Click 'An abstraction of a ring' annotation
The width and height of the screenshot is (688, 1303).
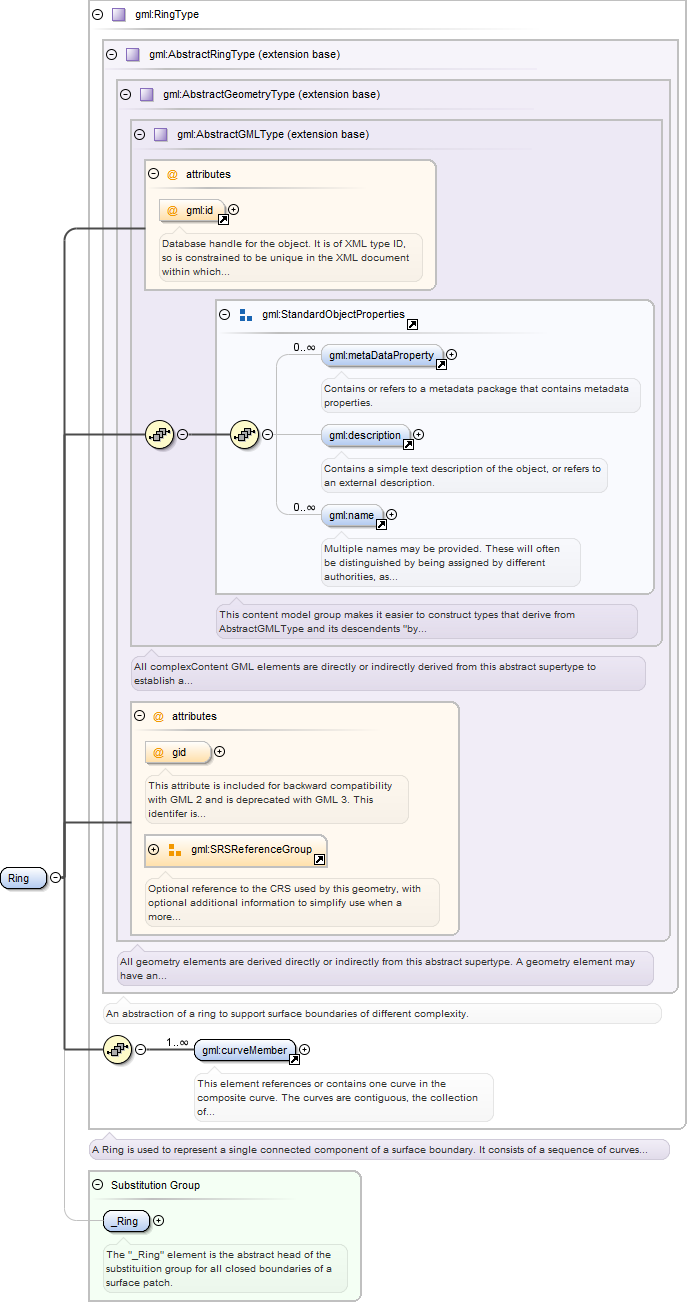287,1013
